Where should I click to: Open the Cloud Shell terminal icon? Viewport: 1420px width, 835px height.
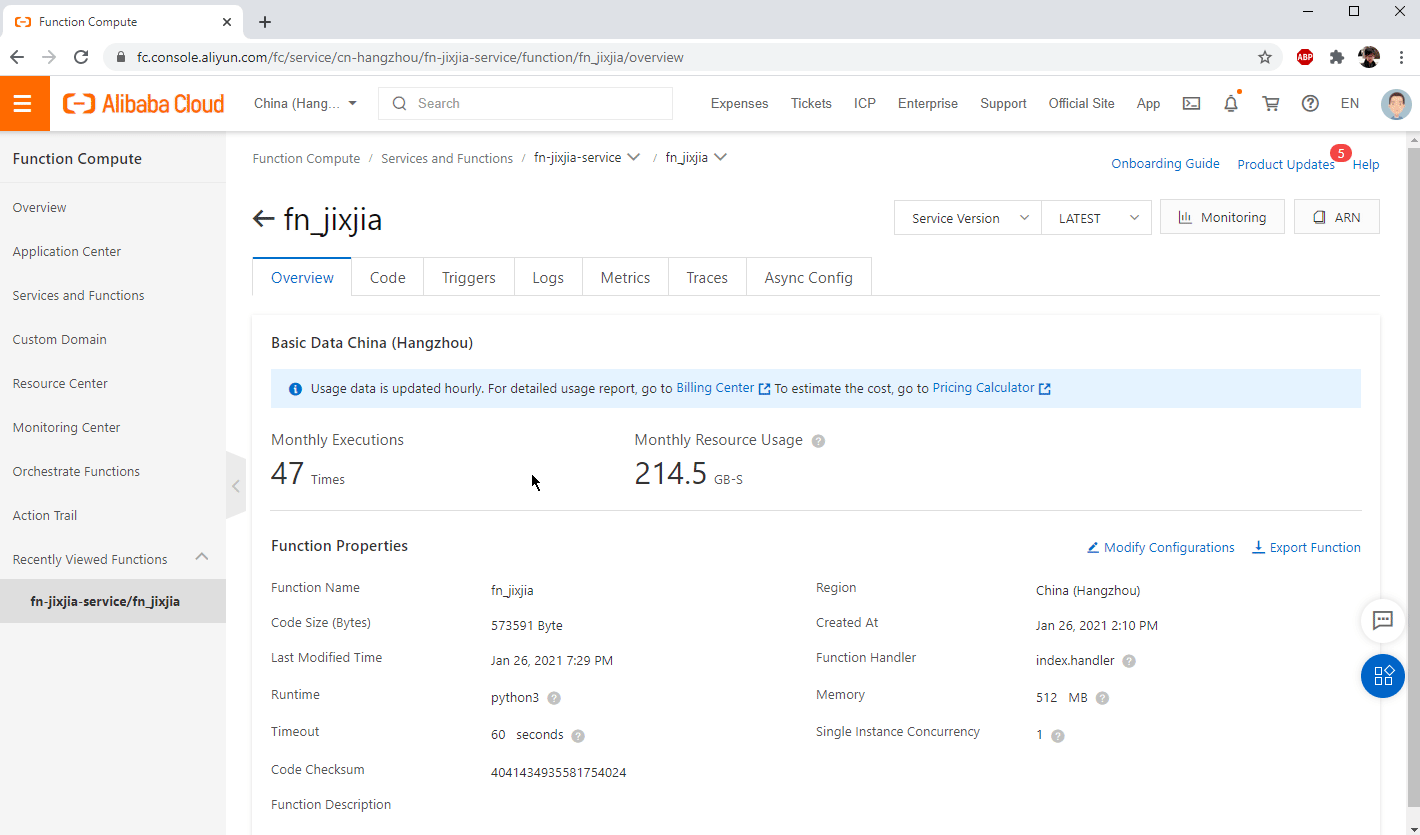coord(1191,103)
